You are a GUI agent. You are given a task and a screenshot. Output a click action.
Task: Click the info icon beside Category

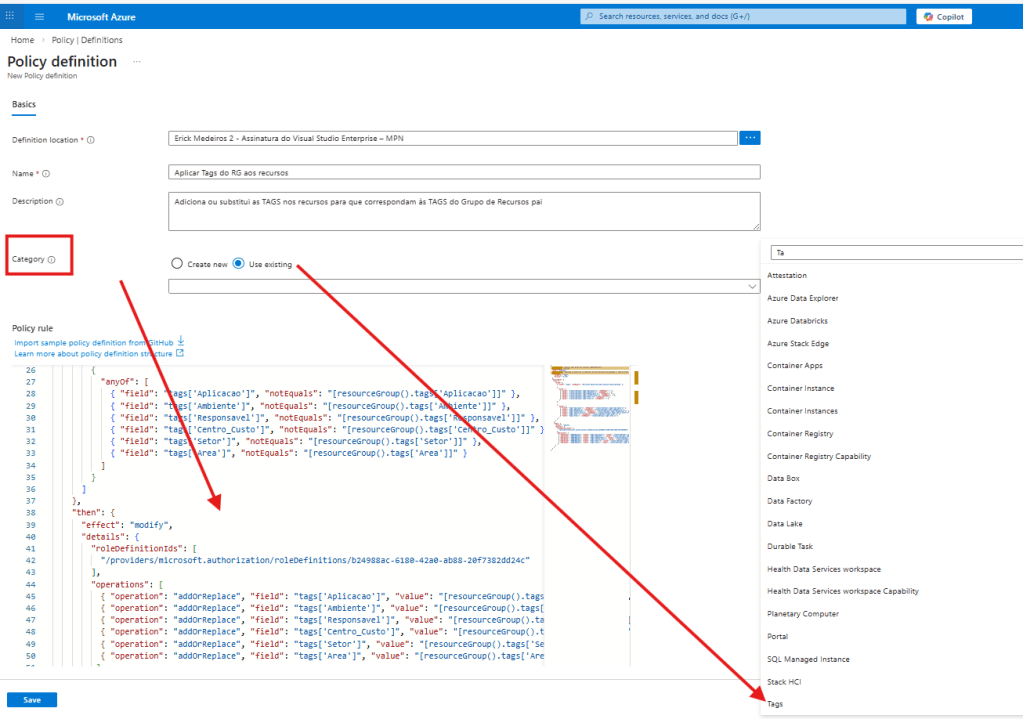pos(51,260)
